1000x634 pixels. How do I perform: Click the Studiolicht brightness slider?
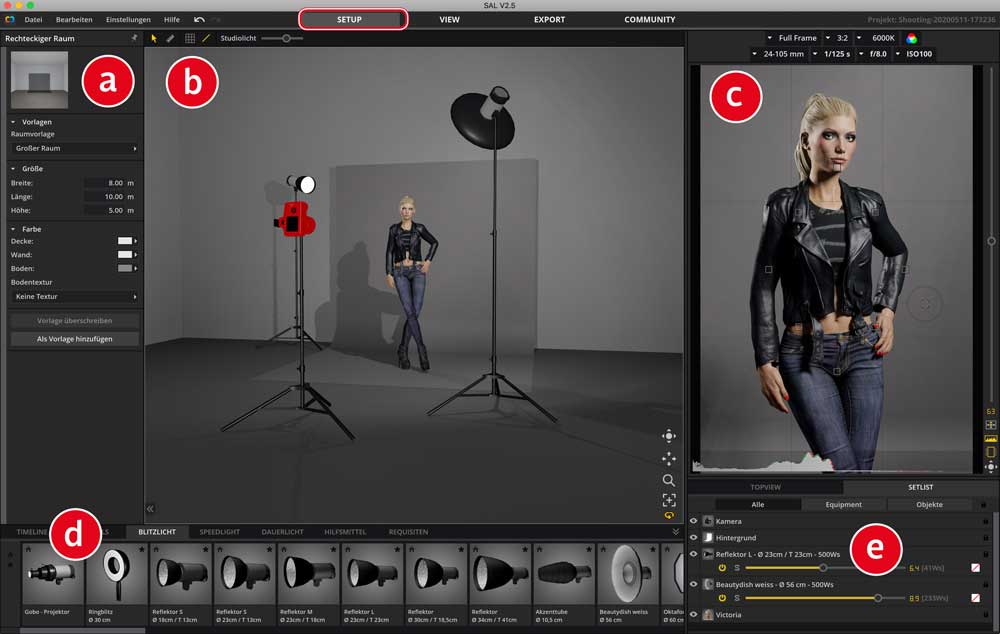282,38
